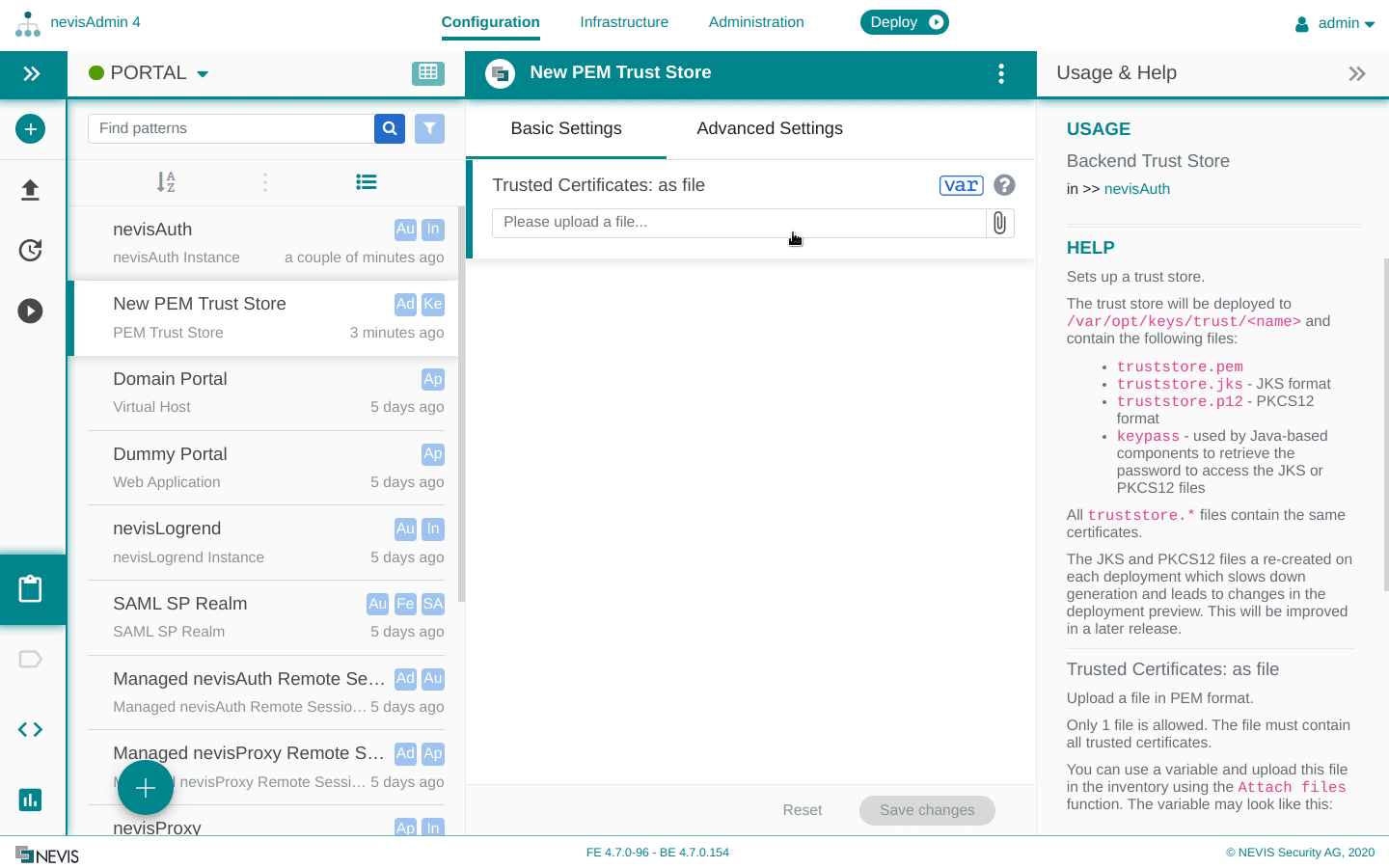Open the Dummy Portal pattern
Image resolution: width=1389 pixels, height=868 pixels.
pos(263,468)
